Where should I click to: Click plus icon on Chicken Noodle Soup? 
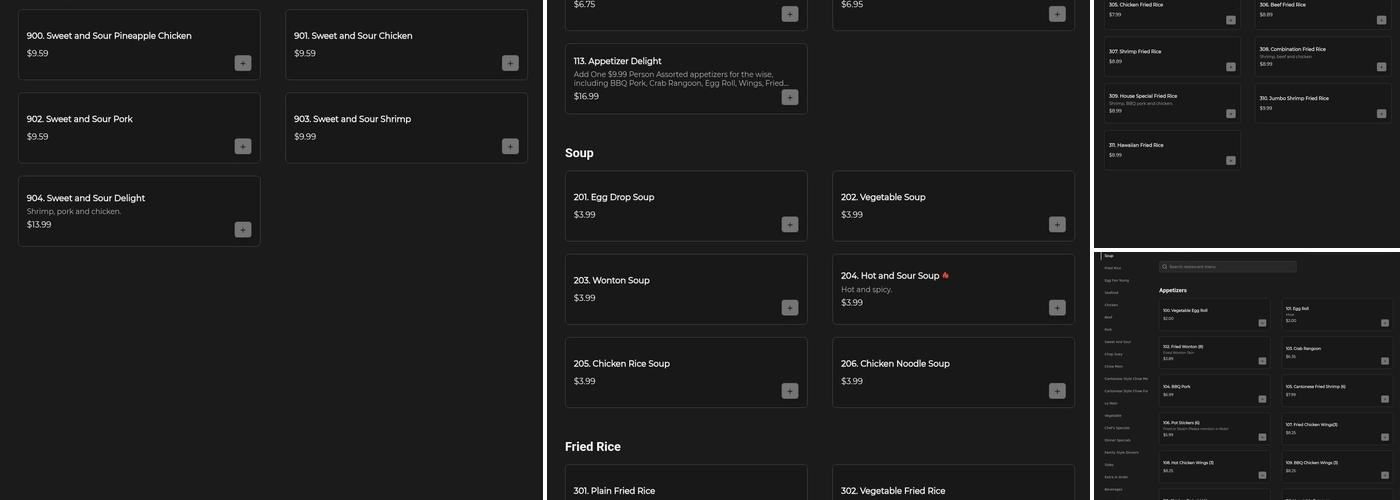[x=1057, y=390]
